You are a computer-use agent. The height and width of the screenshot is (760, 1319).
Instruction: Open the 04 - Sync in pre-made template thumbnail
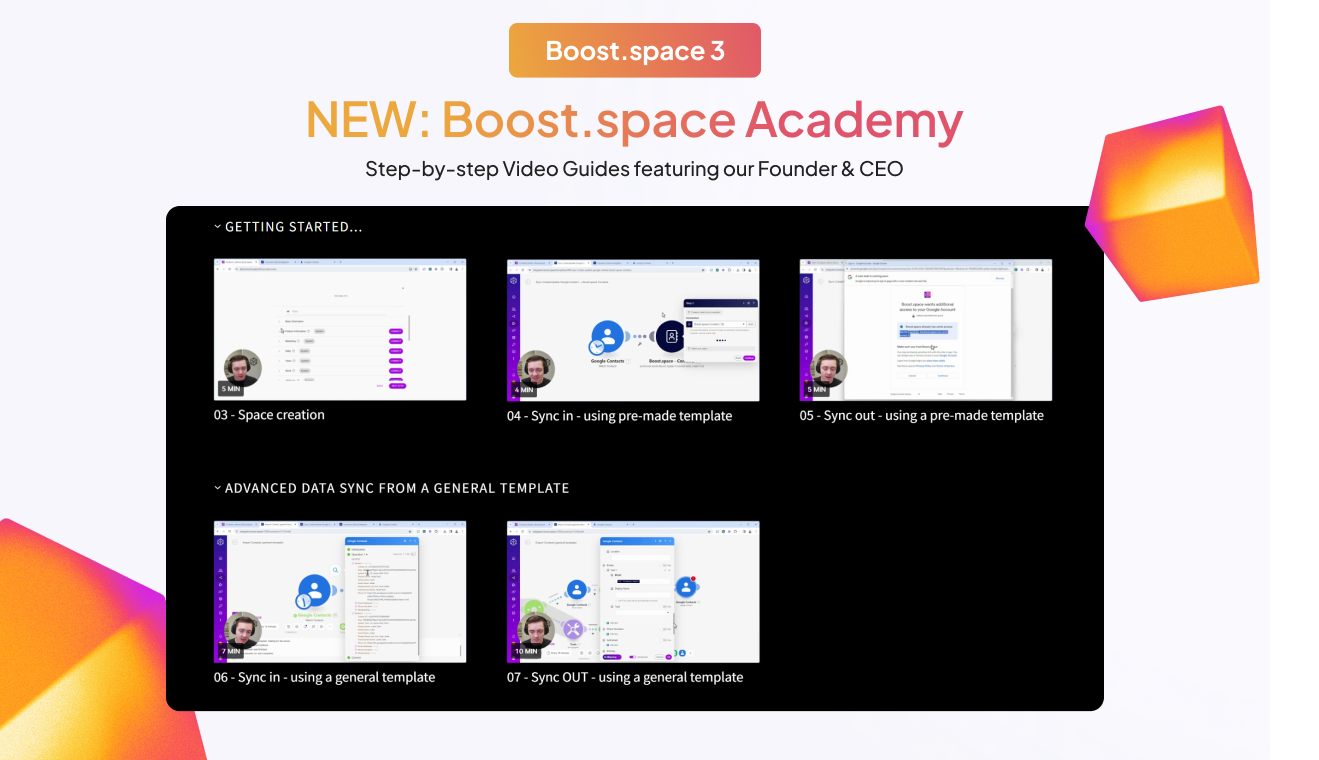(633, 330)
